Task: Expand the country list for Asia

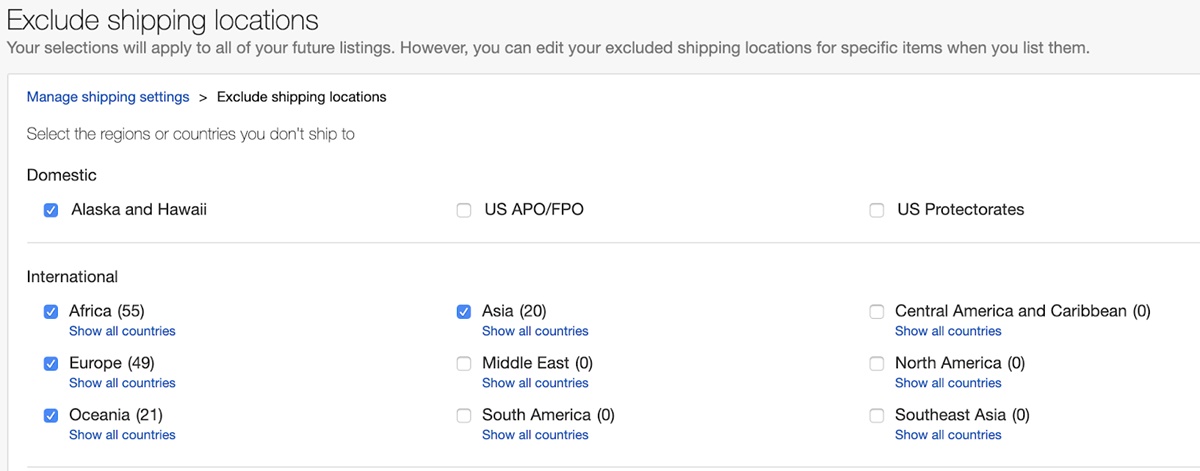Action: click(535, 331)
